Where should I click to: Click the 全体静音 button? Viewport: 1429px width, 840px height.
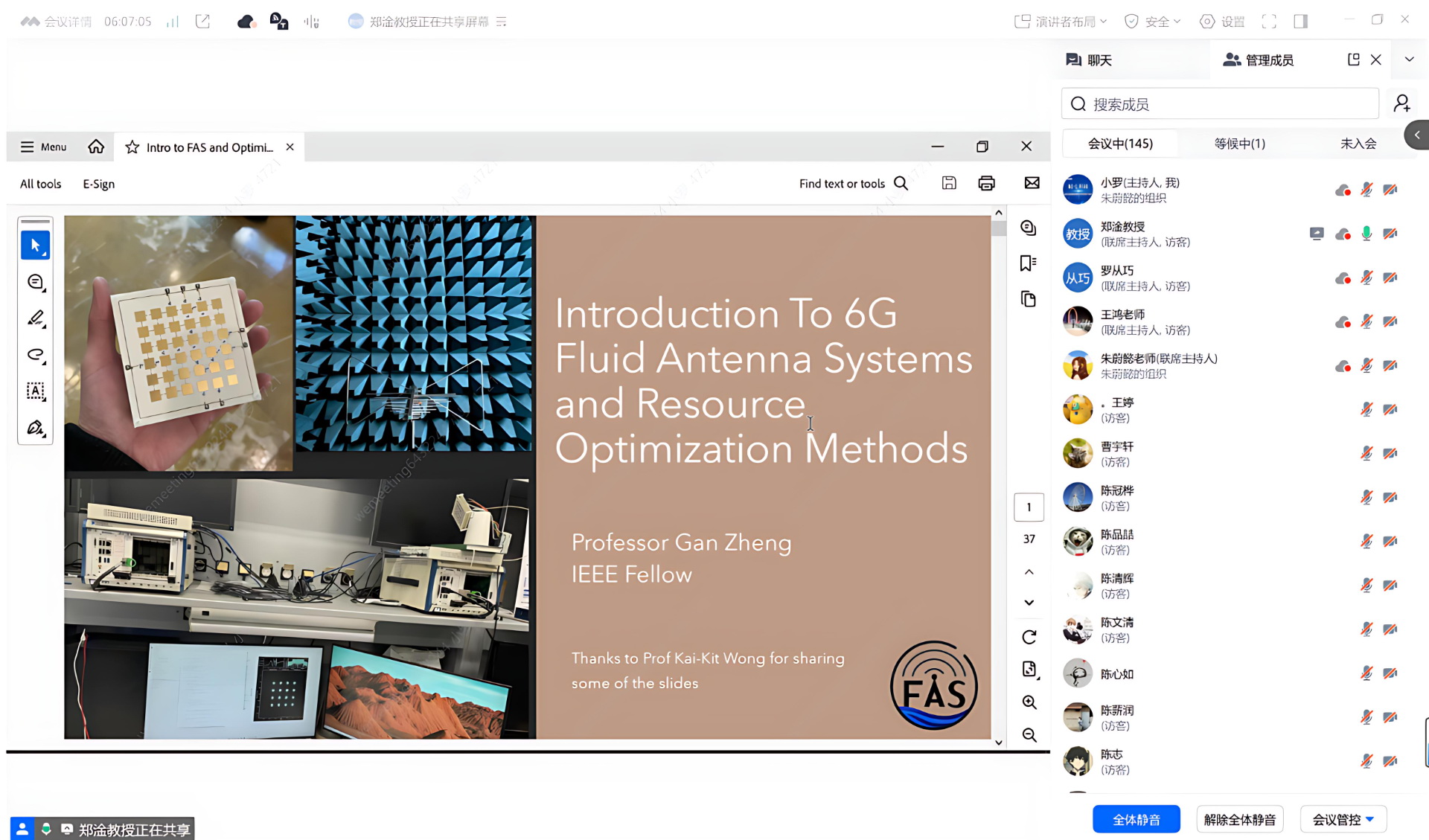point(1136,819)
